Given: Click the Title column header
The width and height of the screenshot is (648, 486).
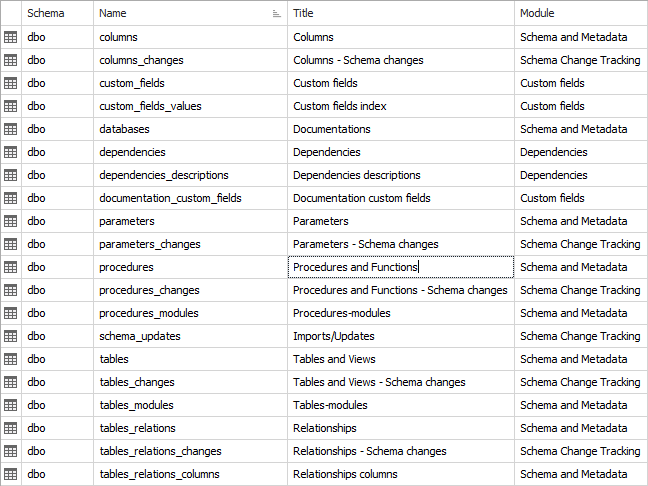Looking at the screenshot, I should [400, 13].
